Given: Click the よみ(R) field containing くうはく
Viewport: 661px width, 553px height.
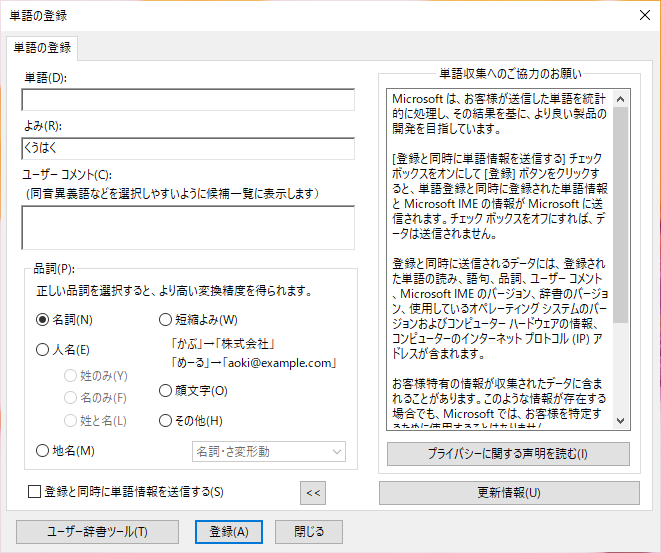Looking at the screenshot, I should tap(188, 149).
